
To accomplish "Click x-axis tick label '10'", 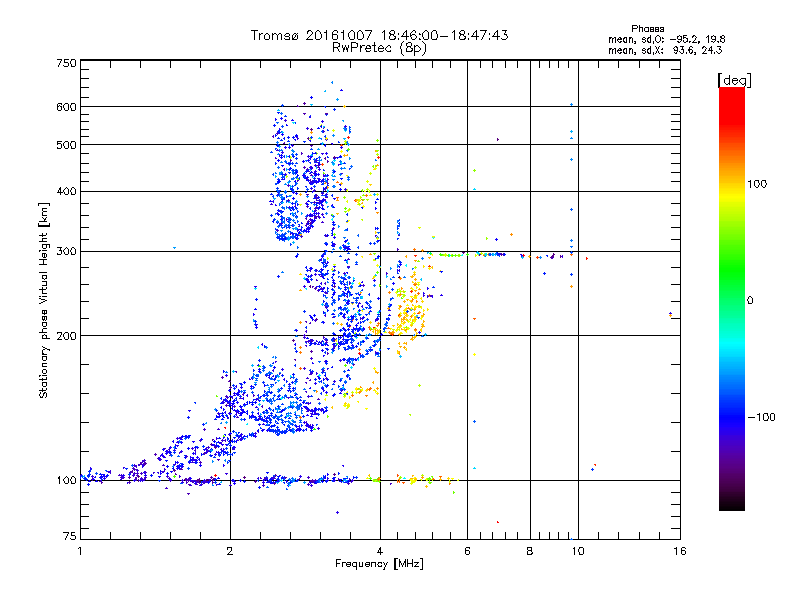I will 578,551.
